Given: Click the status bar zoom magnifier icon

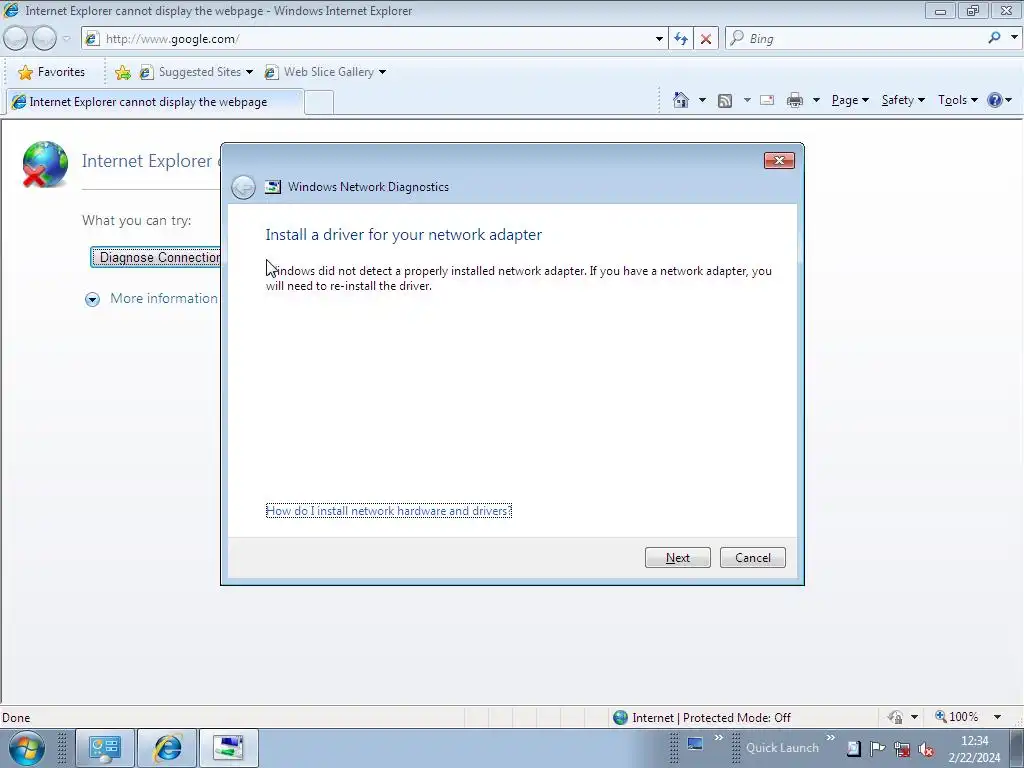Looking at the screenshot, I should (x=940, y=716).
